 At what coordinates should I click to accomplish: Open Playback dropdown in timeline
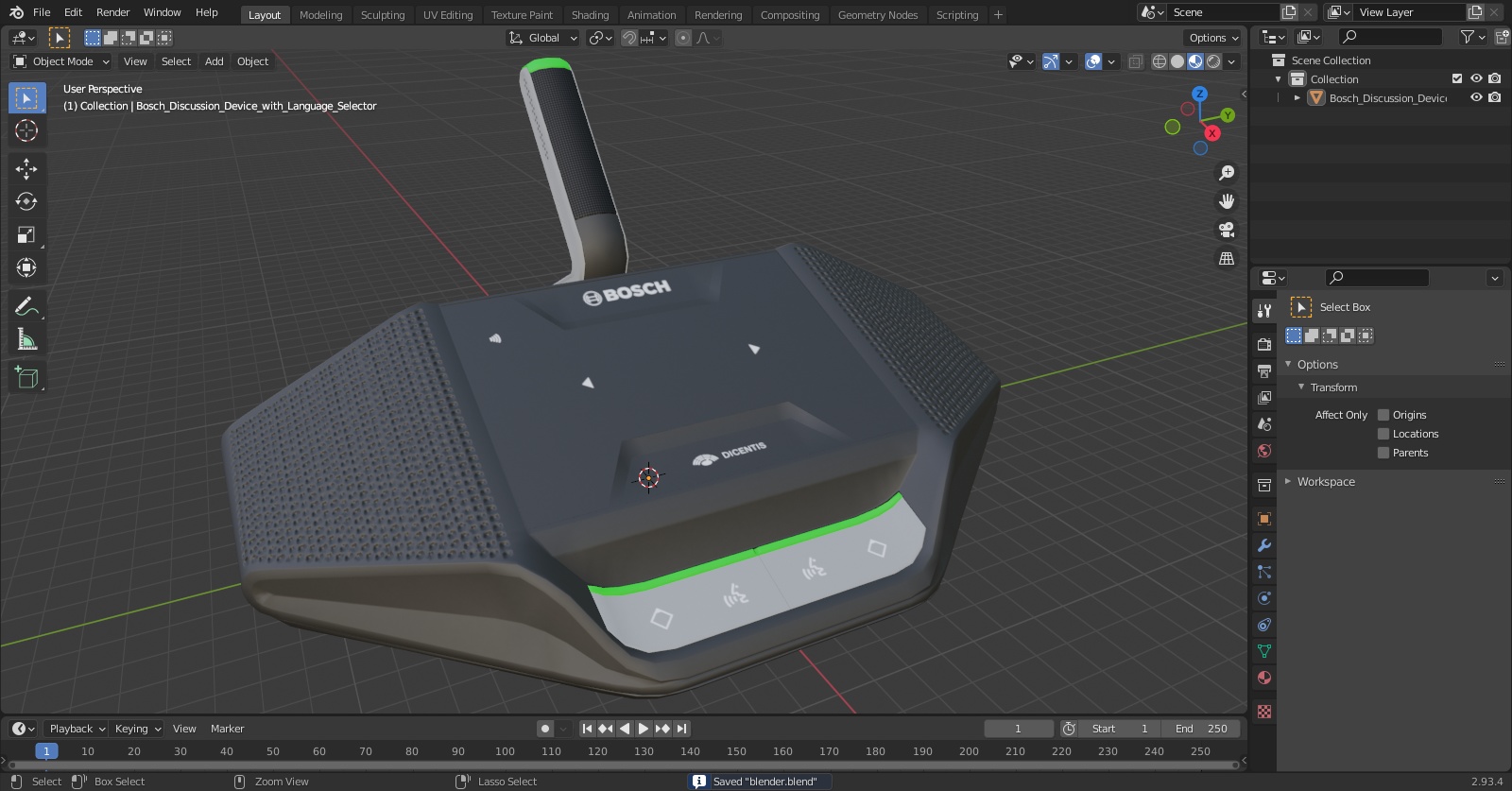pyautogui.click(x=77, y=729)
